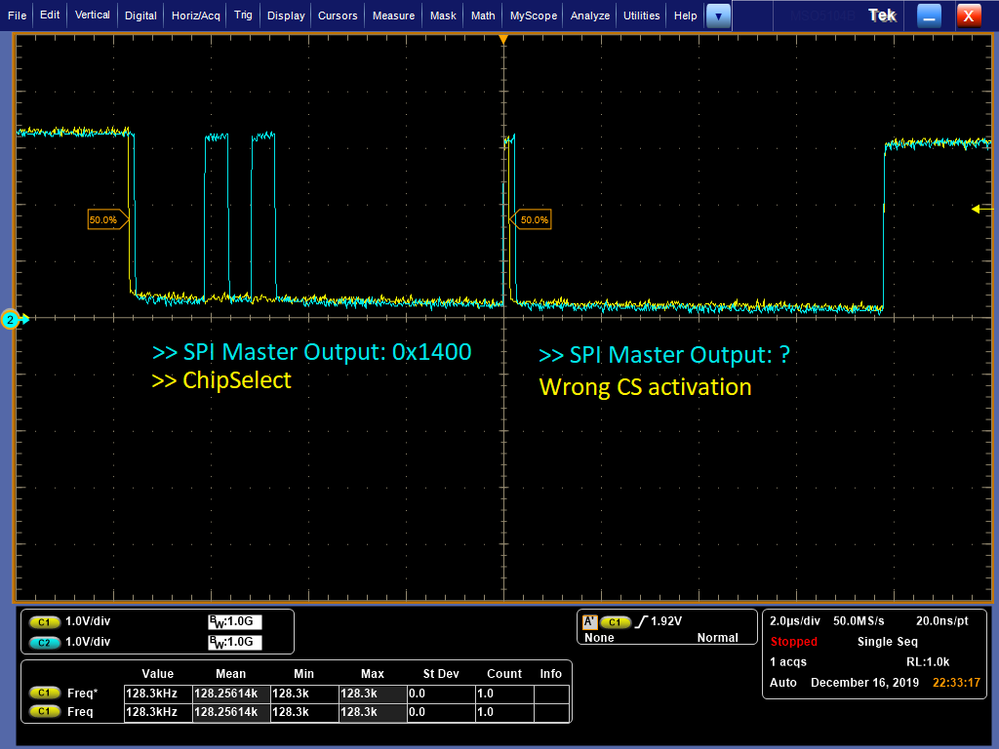Select the Freq* value 128.3kHz cell
Viewport: 999px width, 749px height.
point(158,694)
